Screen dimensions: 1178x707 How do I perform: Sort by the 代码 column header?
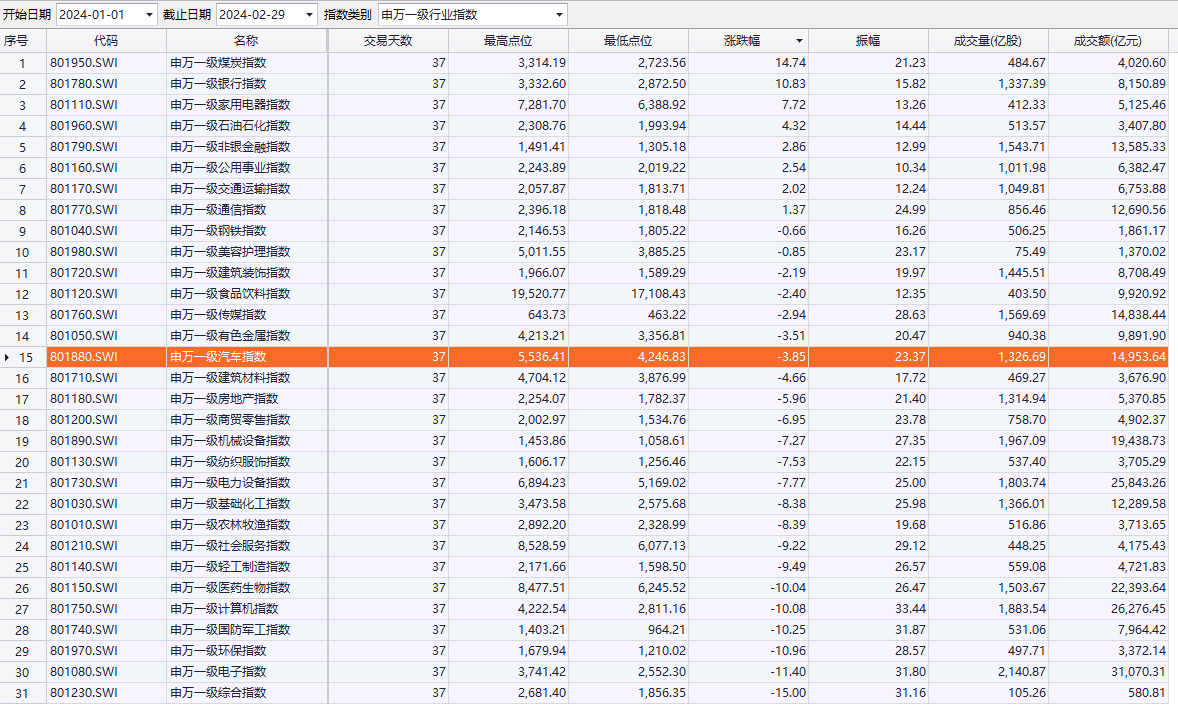[107, 41]
